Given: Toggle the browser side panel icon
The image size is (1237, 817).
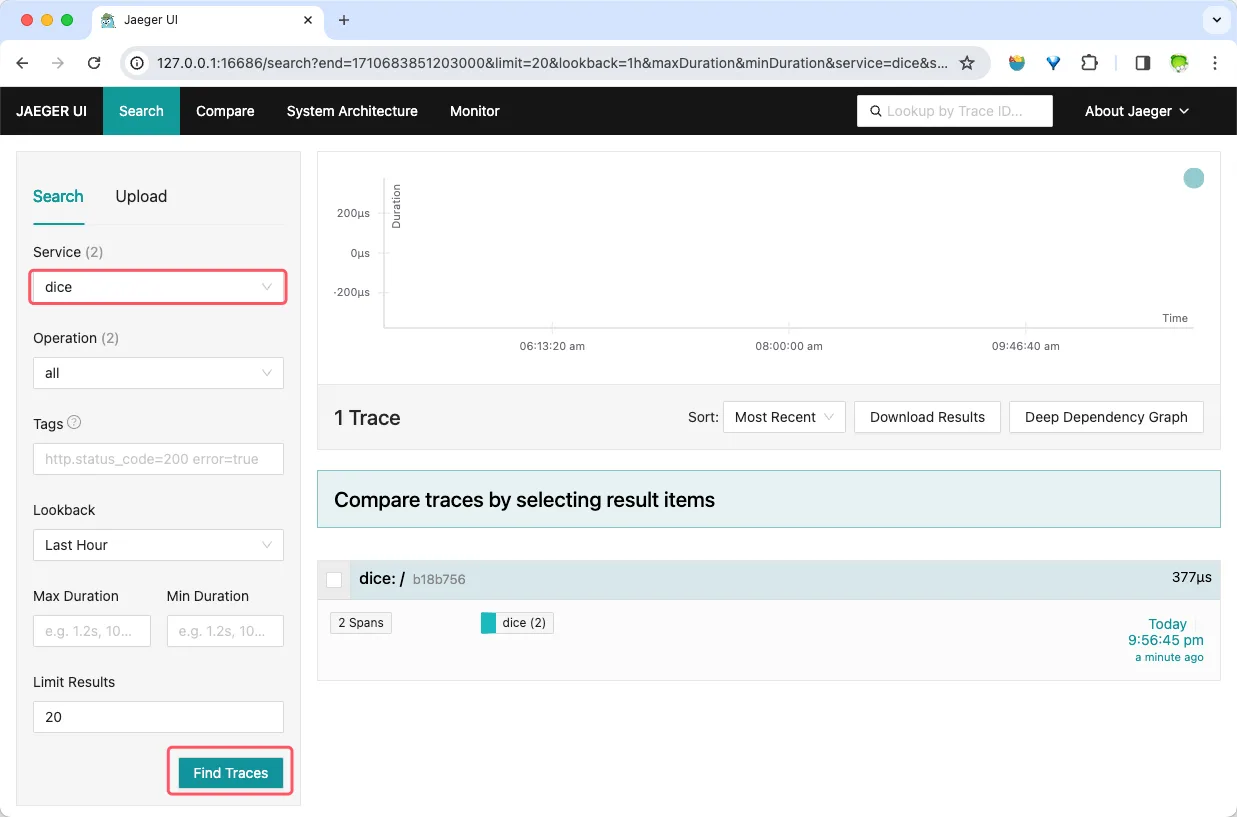Looking at the screenshot, I should point(1142,63).
